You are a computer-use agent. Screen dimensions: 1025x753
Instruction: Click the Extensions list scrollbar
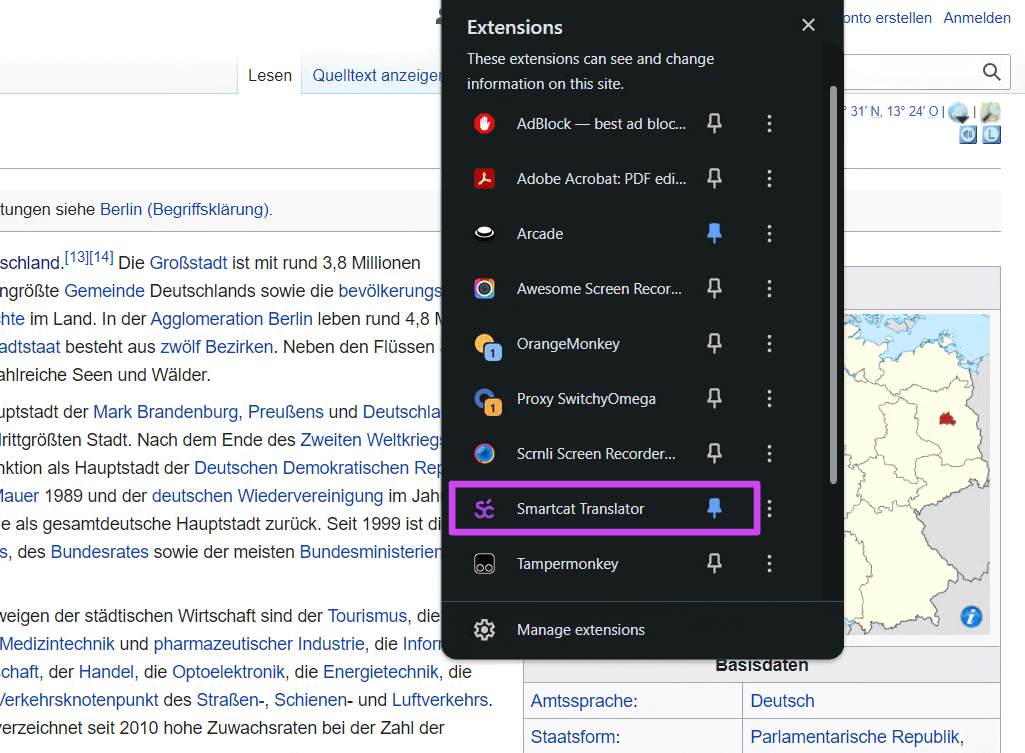point(833,285)
